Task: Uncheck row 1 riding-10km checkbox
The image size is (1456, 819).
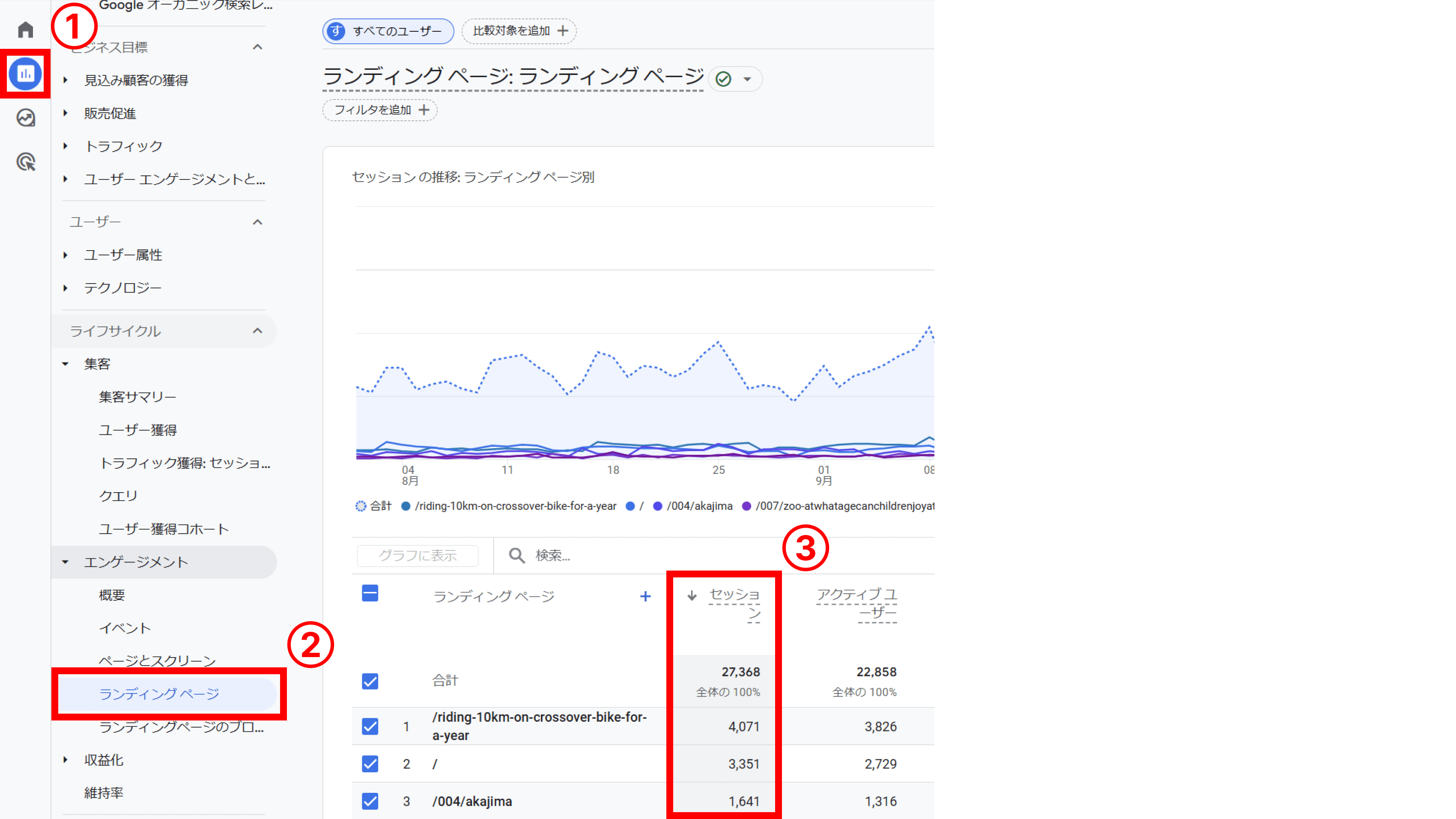Action: (x=370, y=726)
